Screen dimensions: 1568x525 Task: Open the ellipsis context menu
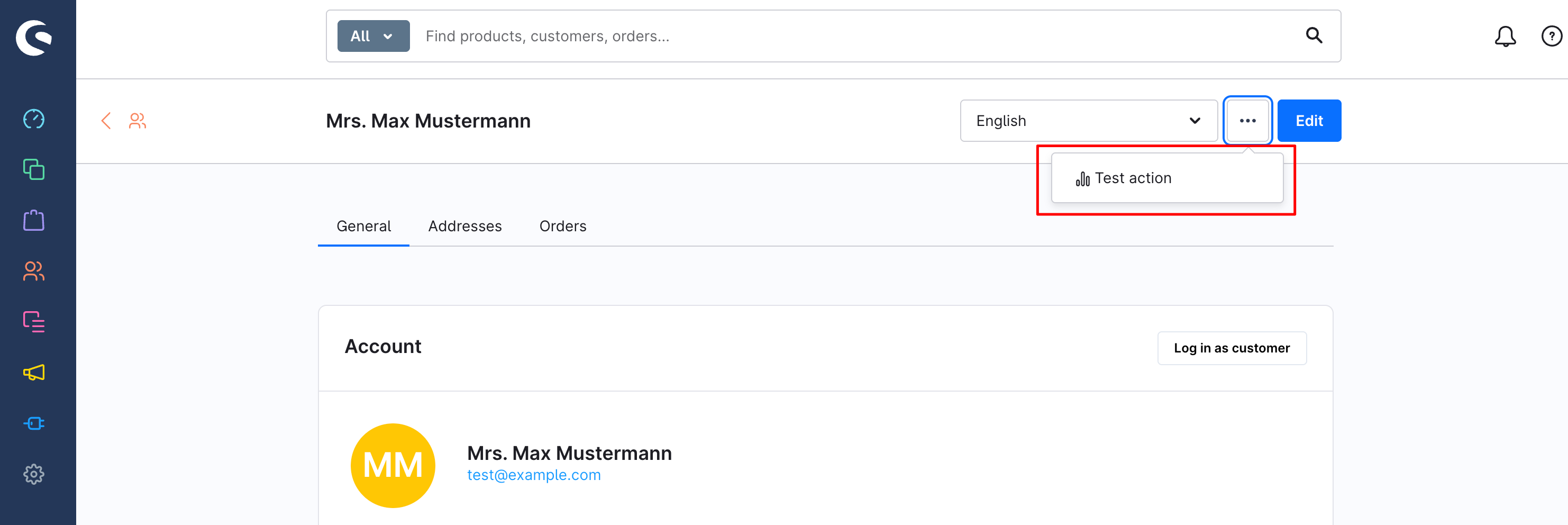tap(1247, 121)
